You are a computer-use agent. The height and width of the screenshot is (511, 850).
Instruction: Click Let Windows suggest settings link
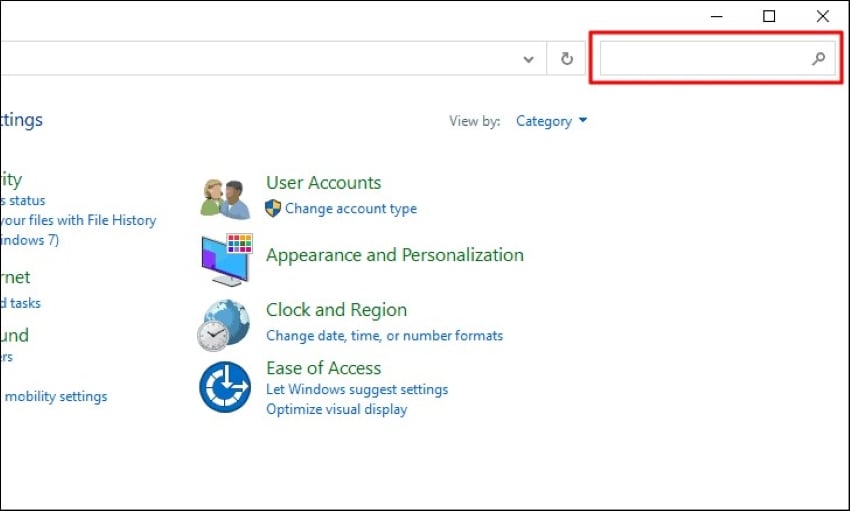pyautogui.click(x=357, y=389)
